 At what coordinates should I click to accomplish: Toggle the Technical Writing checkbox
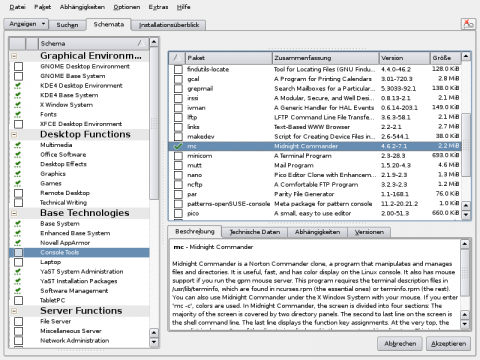pyautogui.click(x=18, y=202)
